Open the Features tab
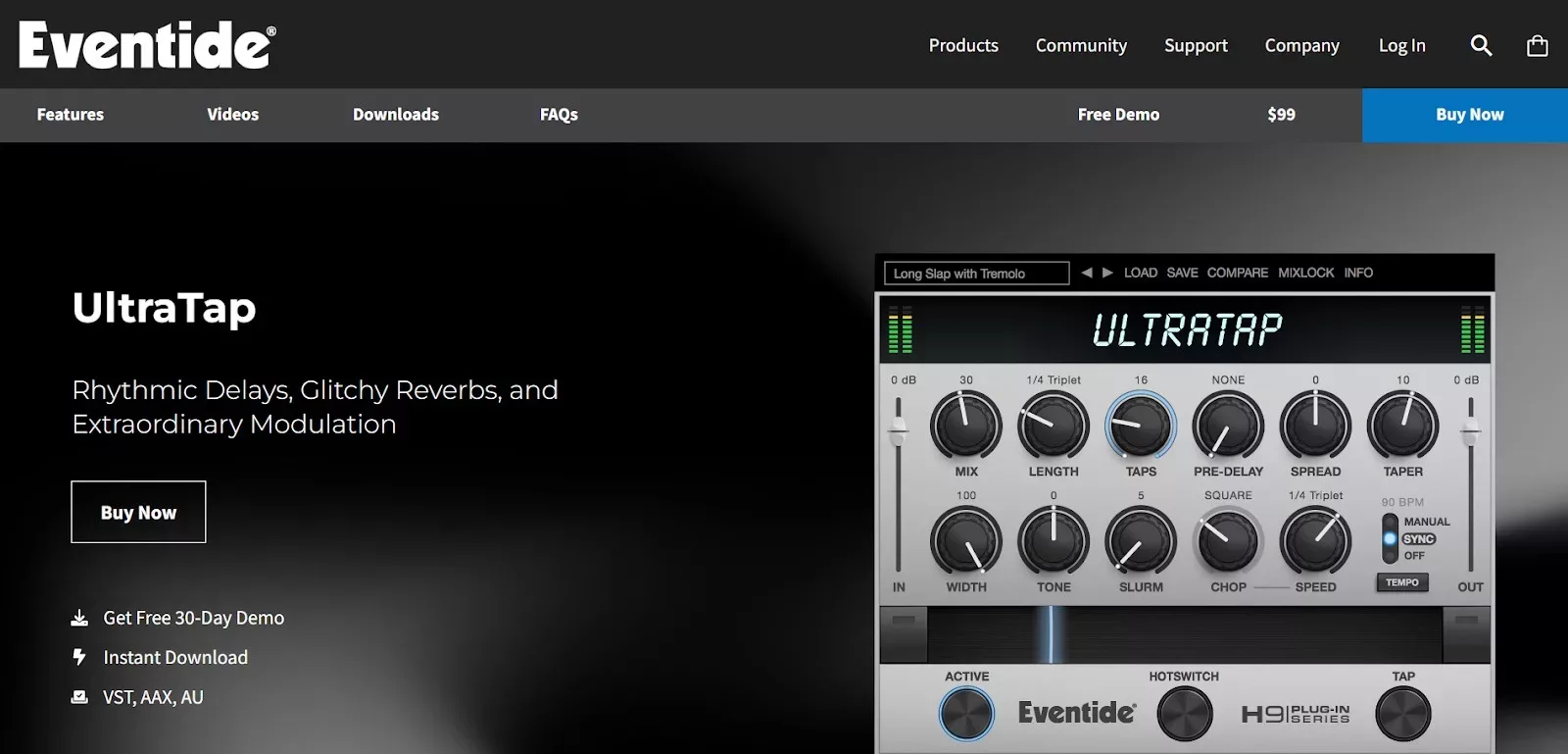1568x754 pixels. [71, 115]
